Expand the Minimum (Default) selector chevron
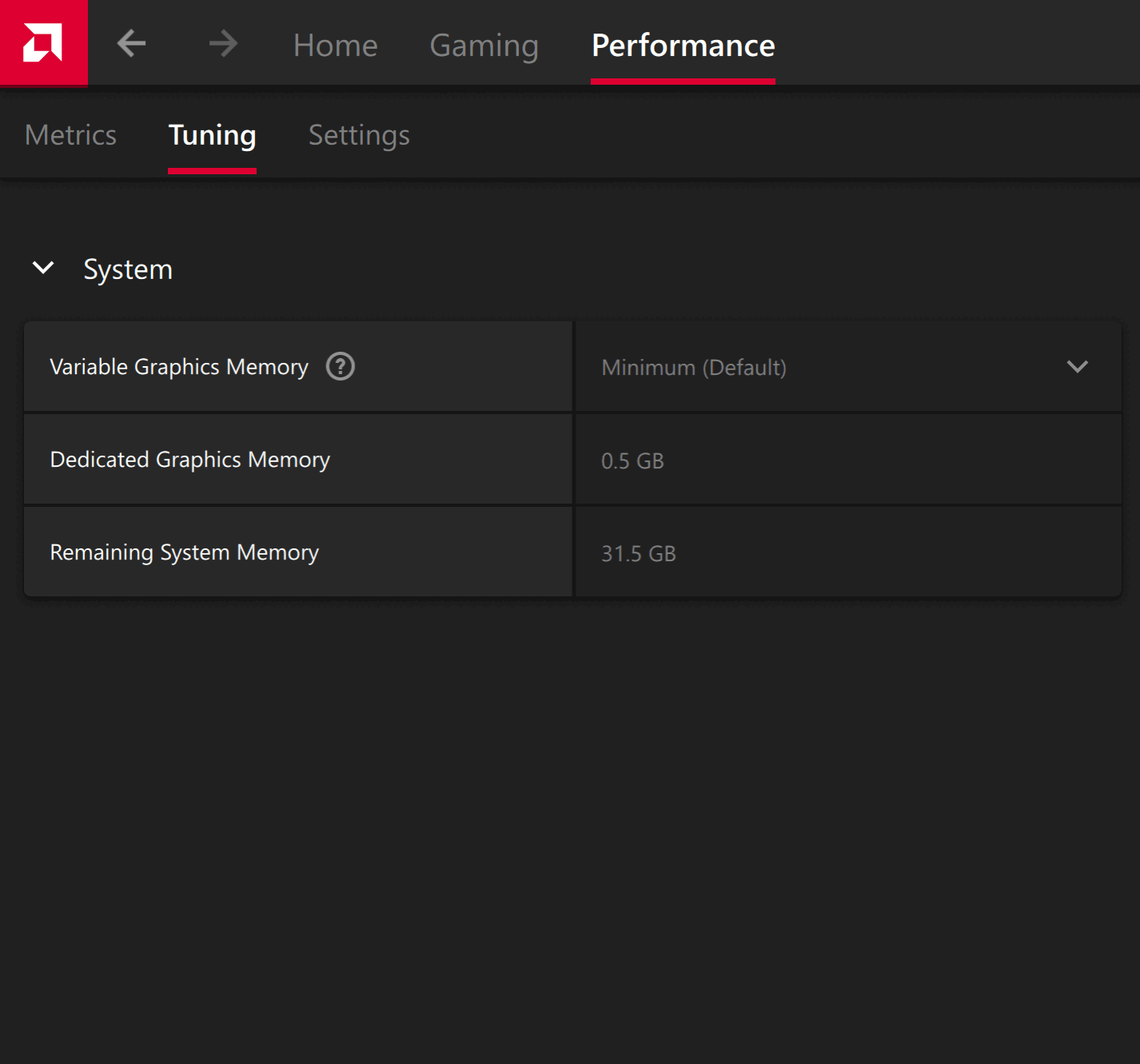This screenshot has height=1064, width=1140. tap(1078, 367)
